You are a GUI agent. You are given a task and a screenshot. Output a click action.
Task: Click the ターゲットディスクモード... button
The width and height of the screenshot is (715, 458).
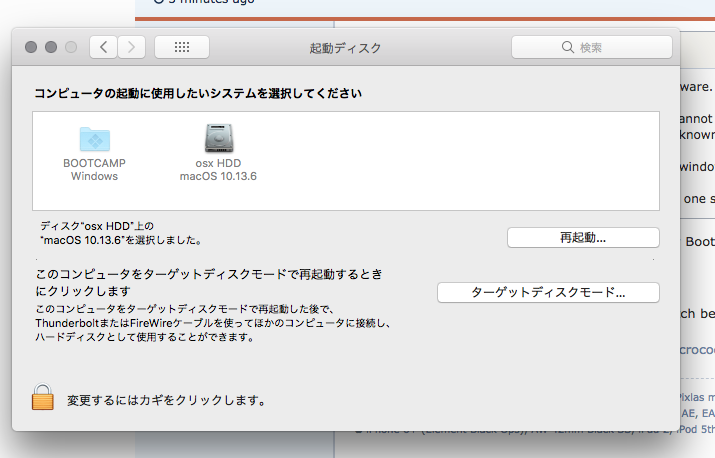pyautogui.click(x=548, y=292)
